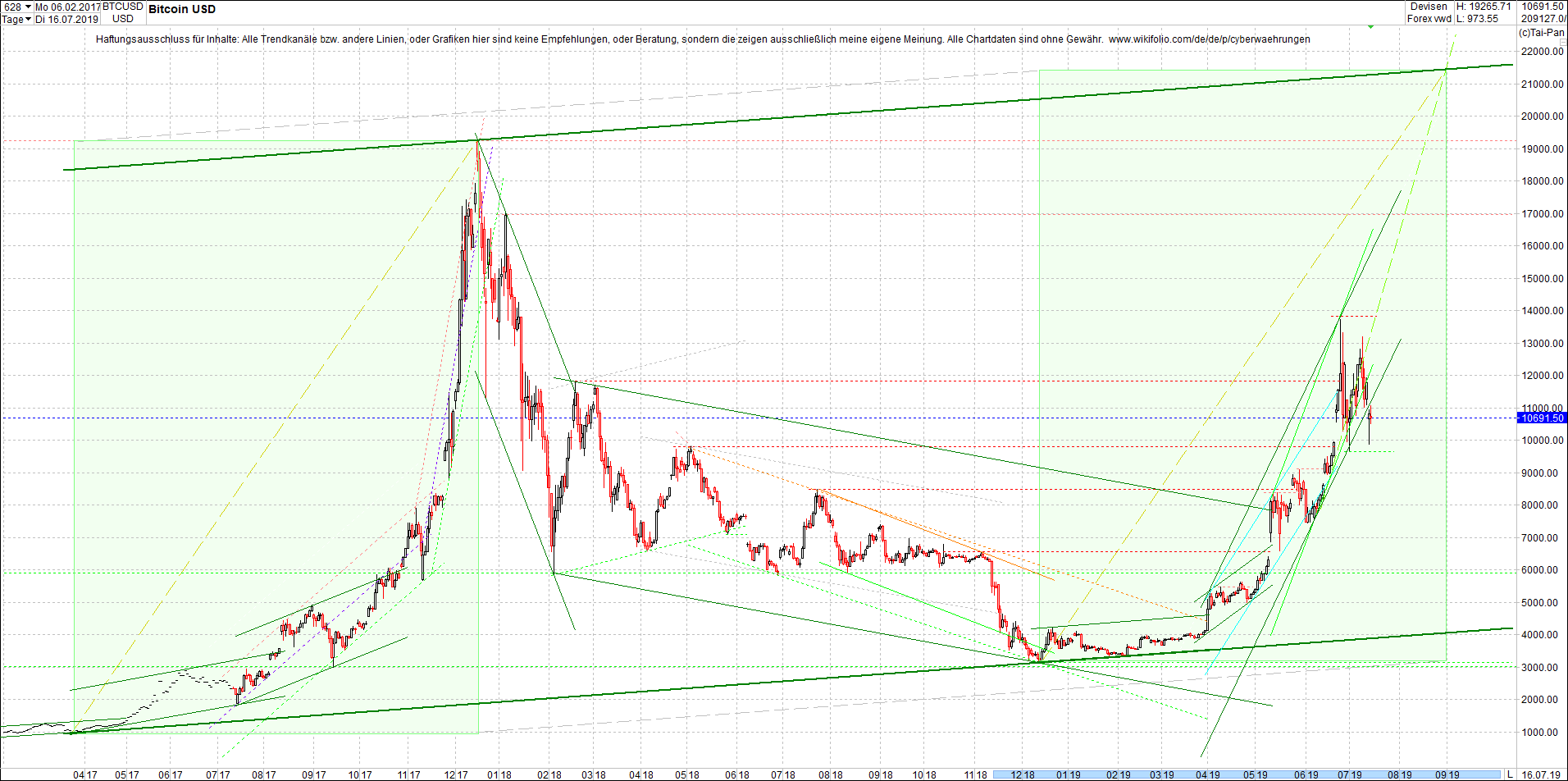Click the "(c)Tai-Pan" copyright label
1568x781 pixels.
(x=1541, y=32)
